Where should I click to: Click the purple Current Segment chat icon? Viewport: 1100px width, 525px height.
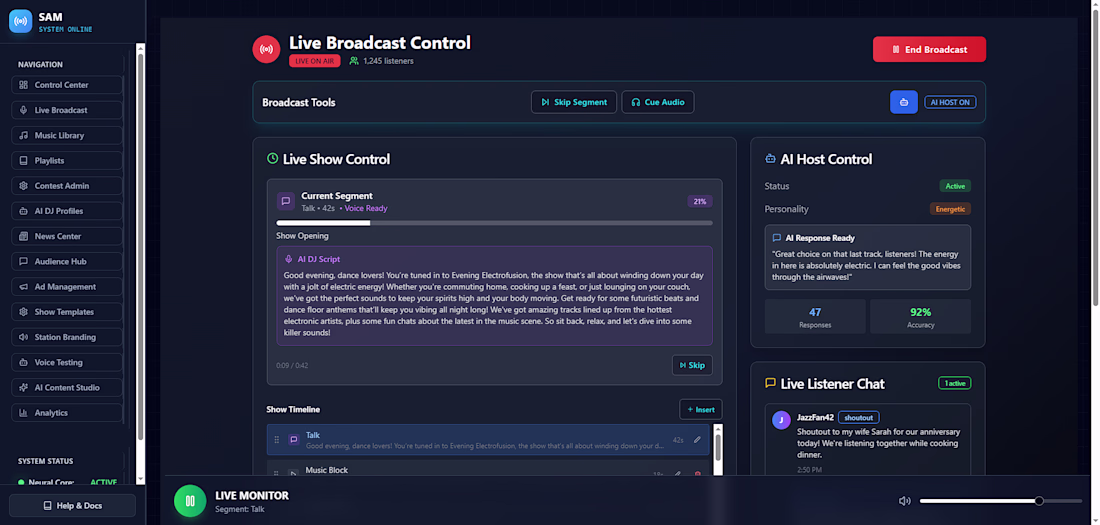tap(286, 201)
